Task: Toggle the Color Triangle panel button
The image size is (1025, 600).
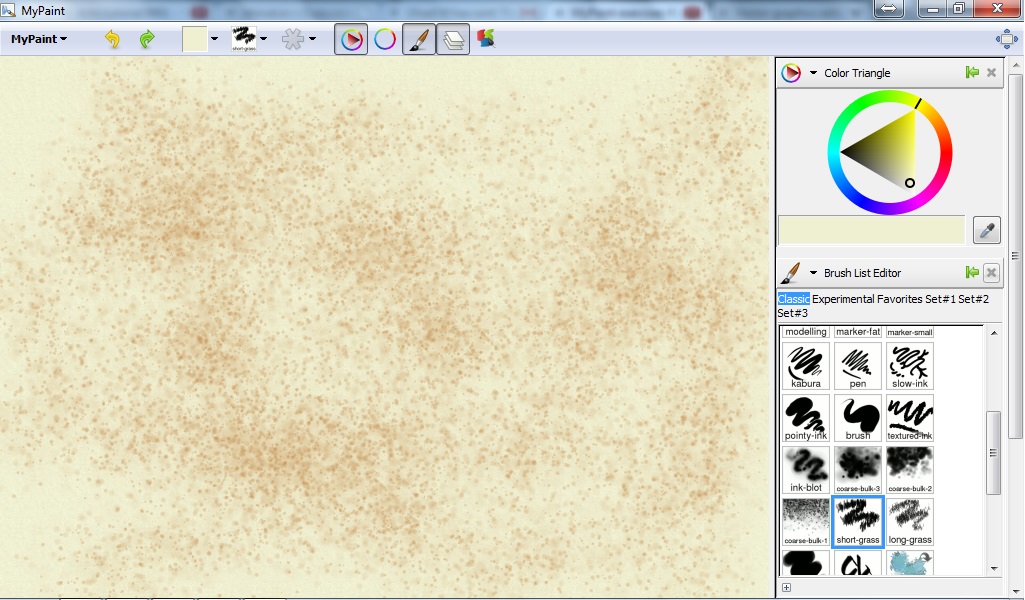Action: 351,40
